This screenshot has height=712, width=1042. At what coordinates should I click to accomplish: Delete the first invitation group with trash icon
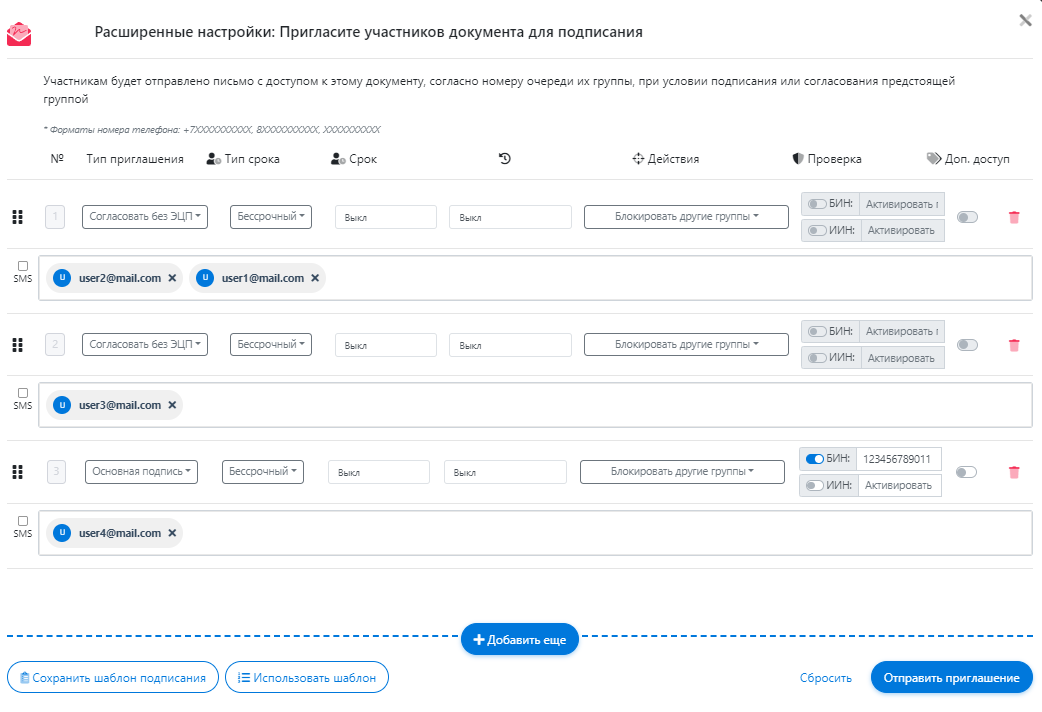pyautogui.click(x=1014, y=217)
